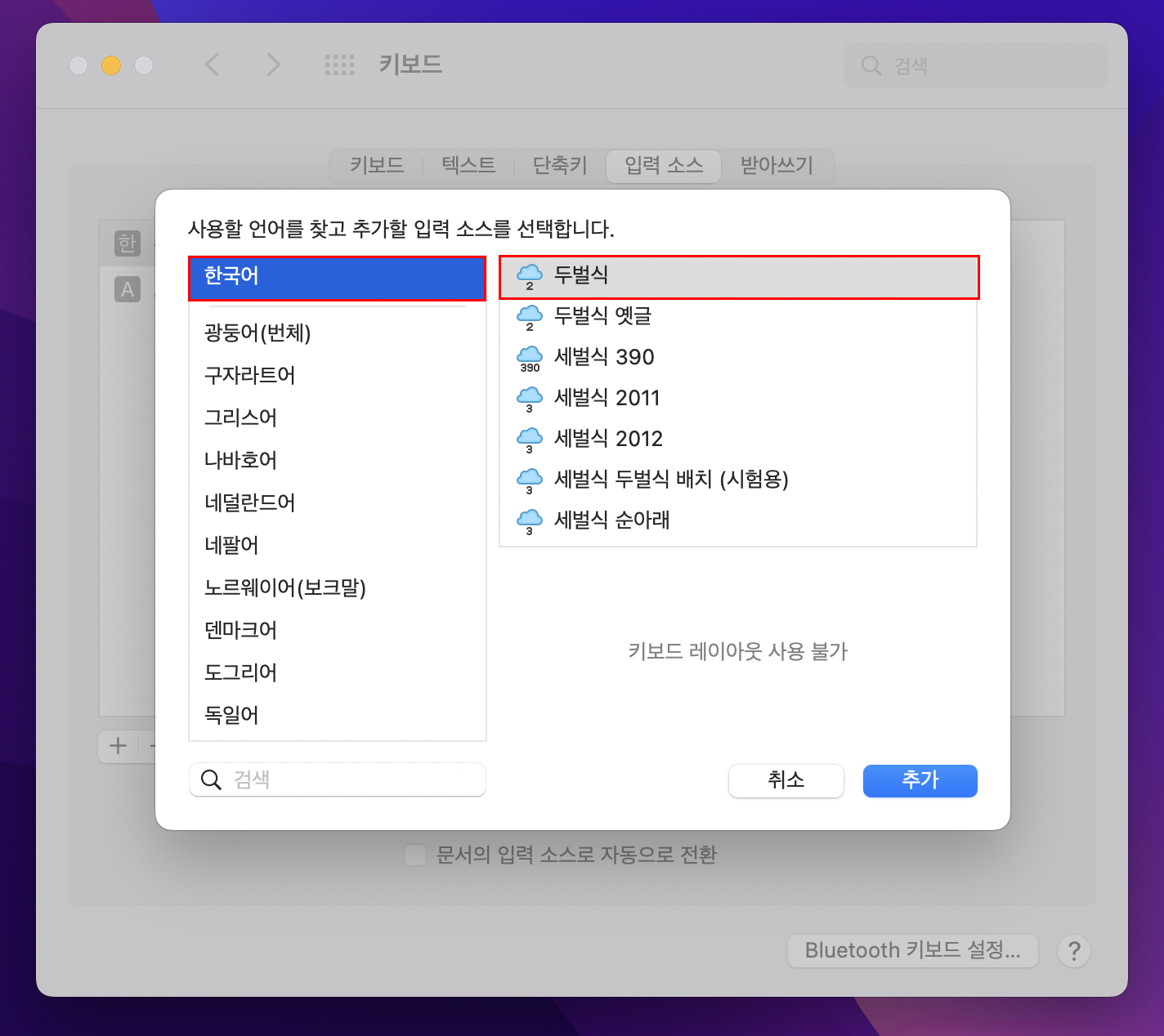This screenshot has height=1036, width=1164.
Task: Select 네팔어 in the language list
Action: coord(338,546)
